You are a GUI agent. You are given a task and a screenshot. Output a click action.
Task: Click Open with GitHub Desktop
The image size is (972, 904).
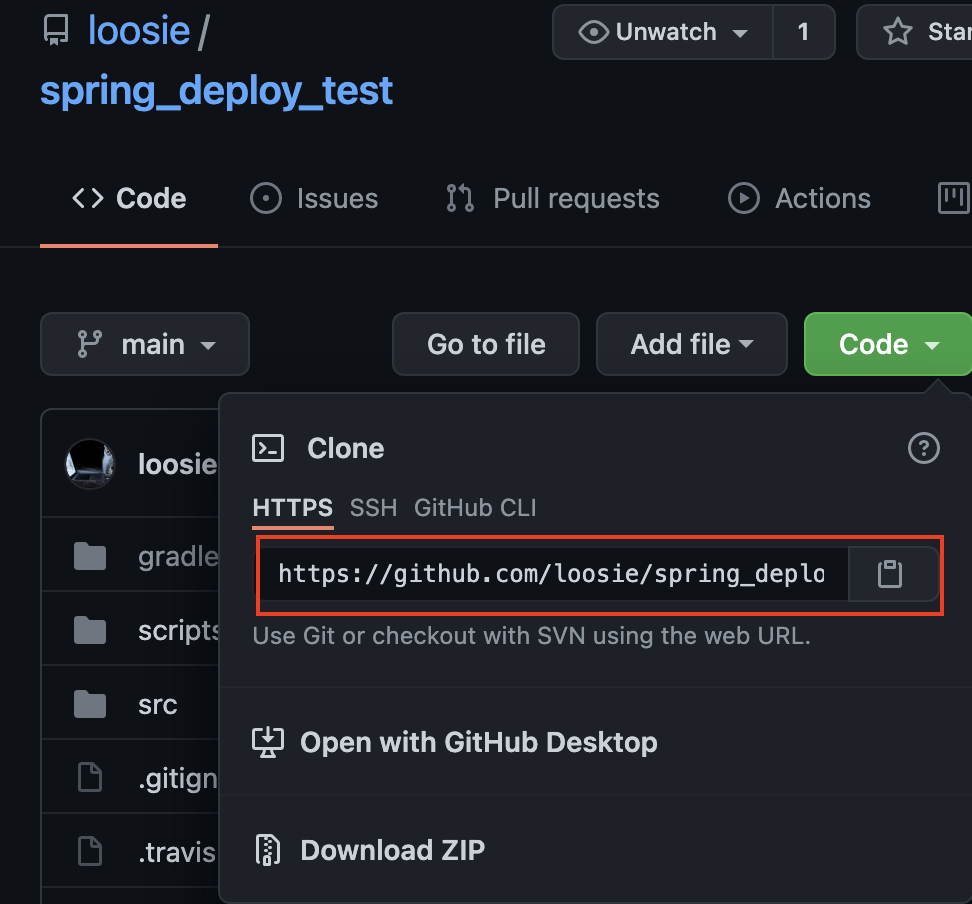pyautogui.click(x=479, y=743)
